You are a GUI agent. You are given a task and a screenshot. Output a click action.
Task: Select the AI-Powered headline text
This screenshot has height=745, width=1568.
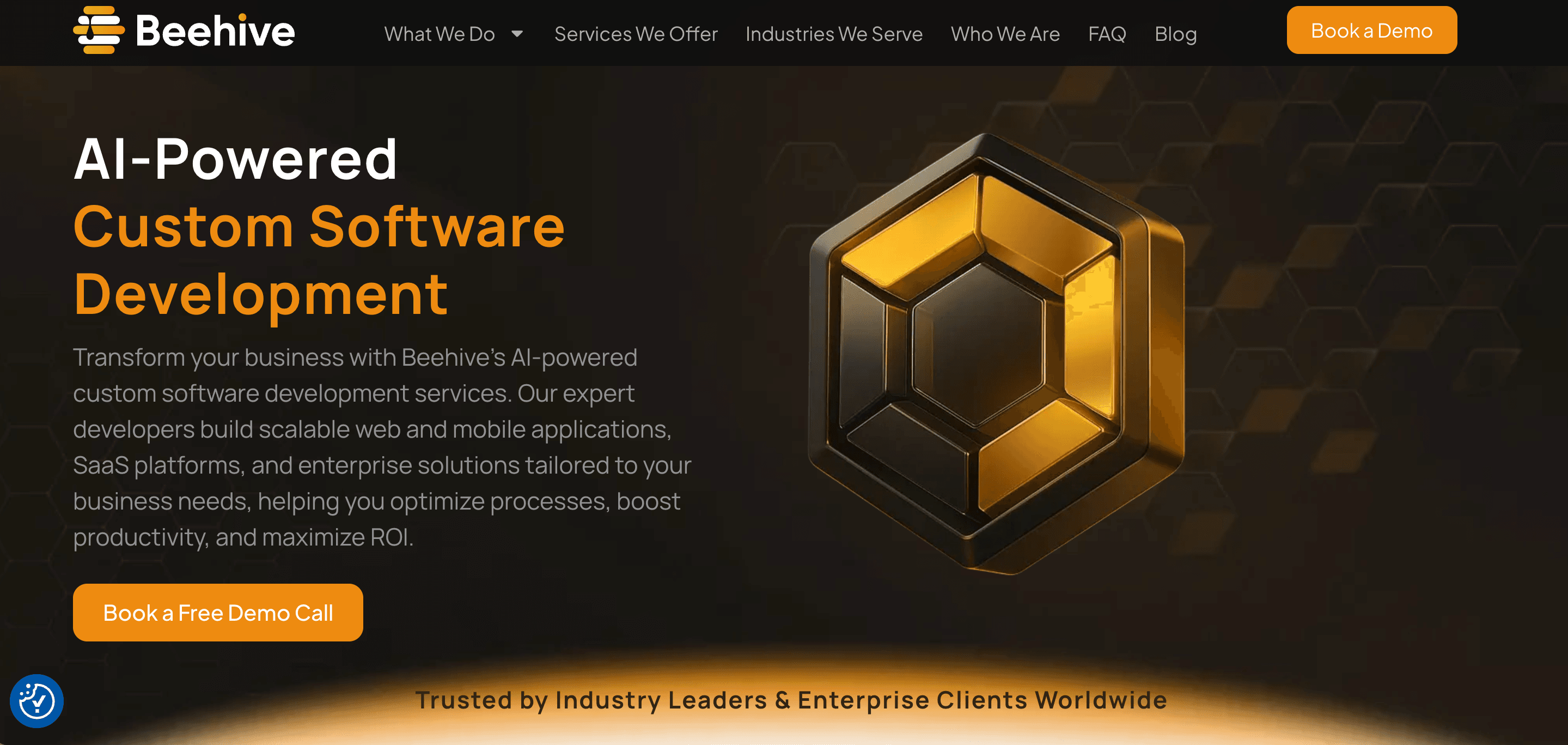pyautogui.click(x=236, y=159)
